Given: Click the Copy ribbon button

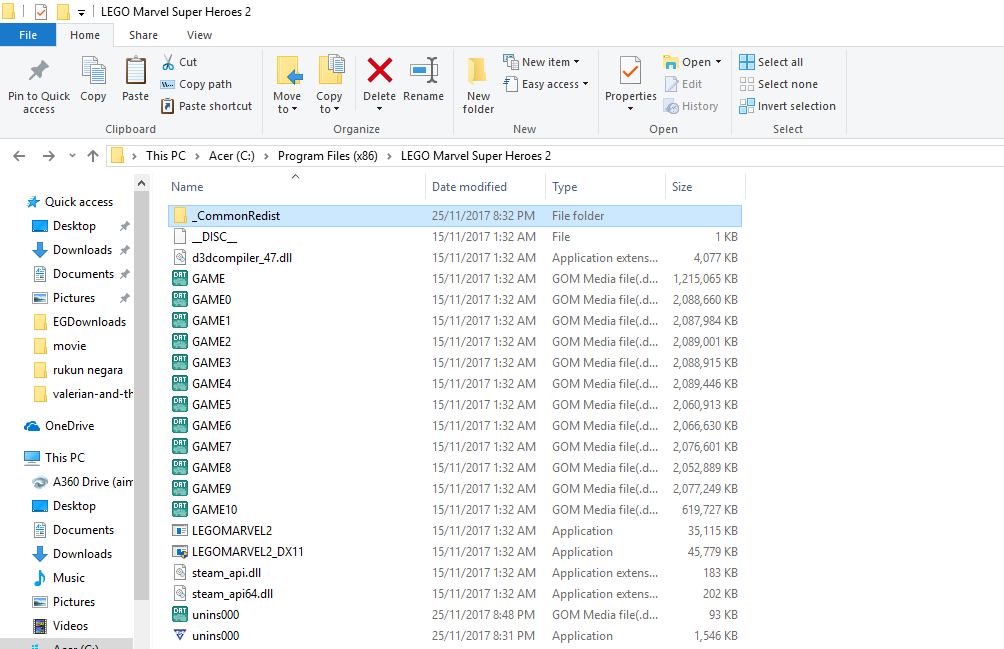Looking at the screenshot, I should 93,79.
